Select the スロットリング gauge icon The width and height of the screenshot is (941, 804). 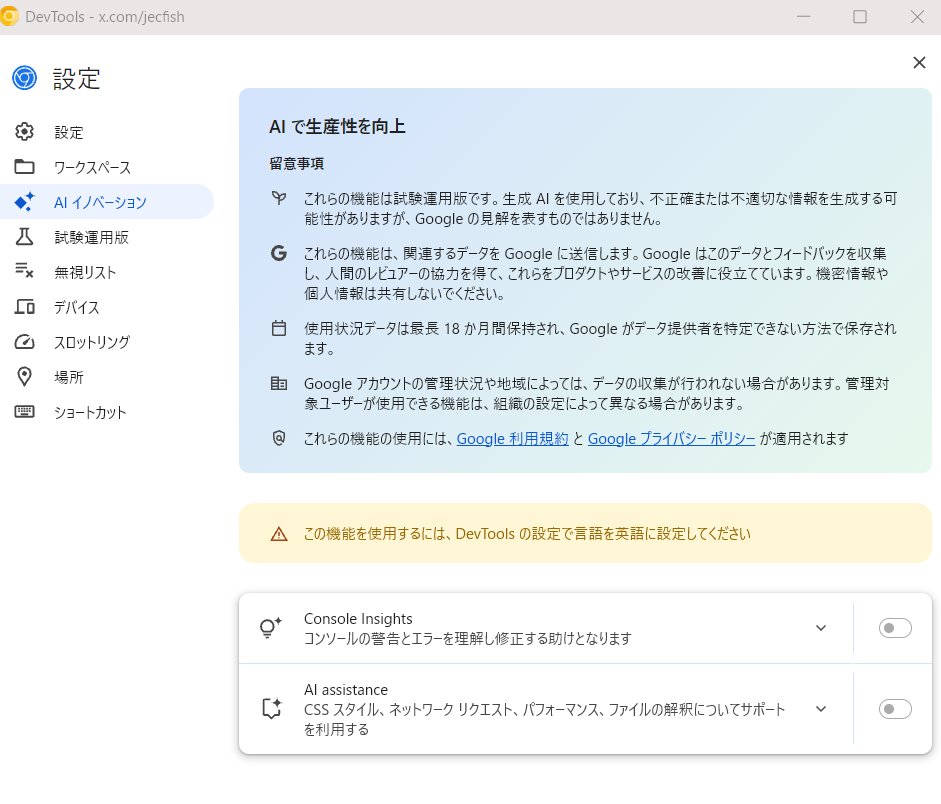[x=24, y=342]
